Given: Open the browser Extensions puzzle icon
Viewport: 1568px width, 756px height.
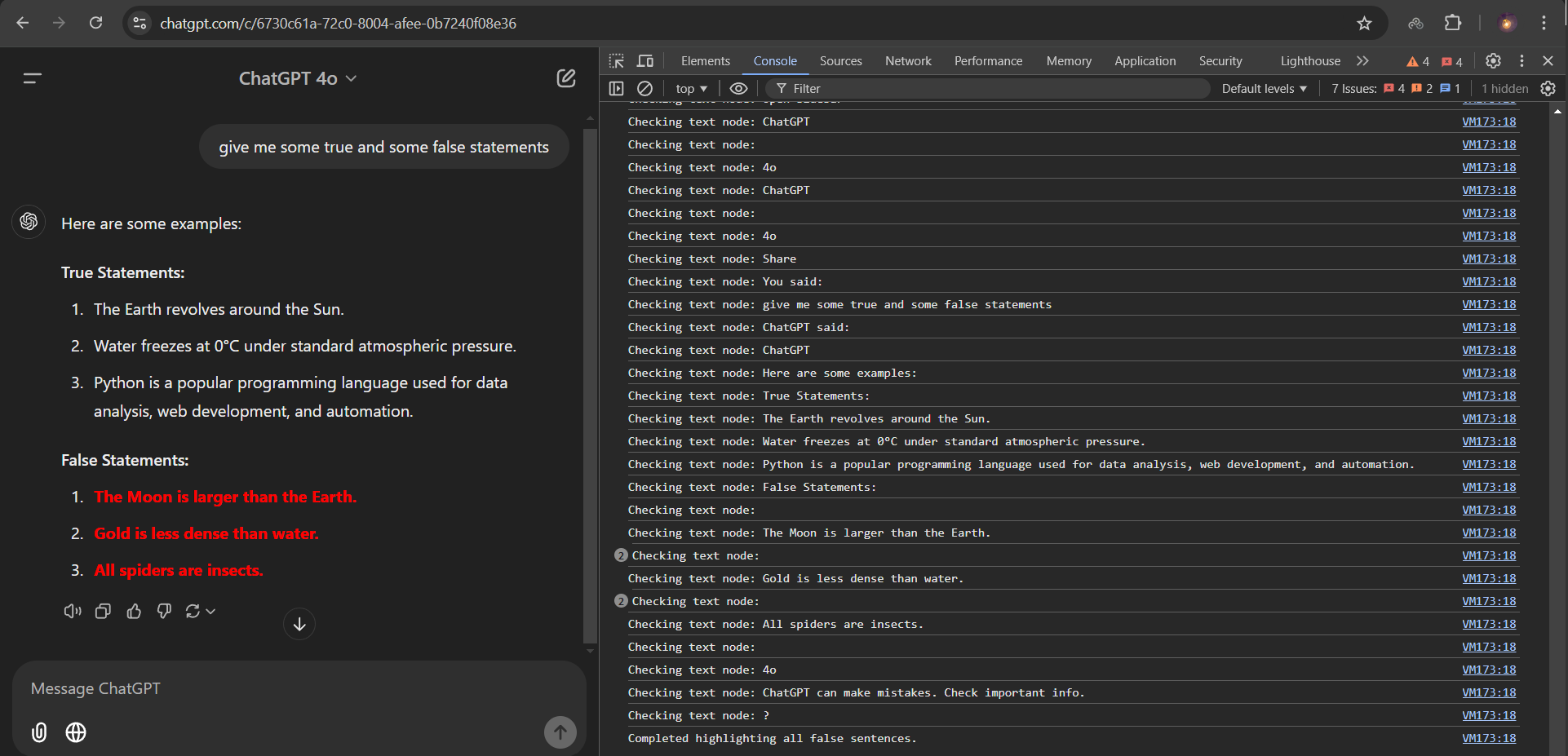Looking at the screenshot, I should pyautogui.click(x=1453, y=23).
